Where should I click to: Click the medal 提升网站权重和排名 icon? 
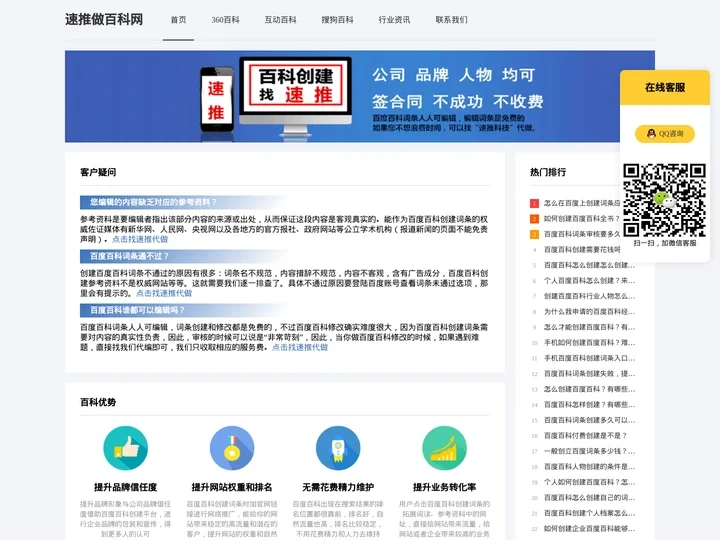click(x=232, y=448)
